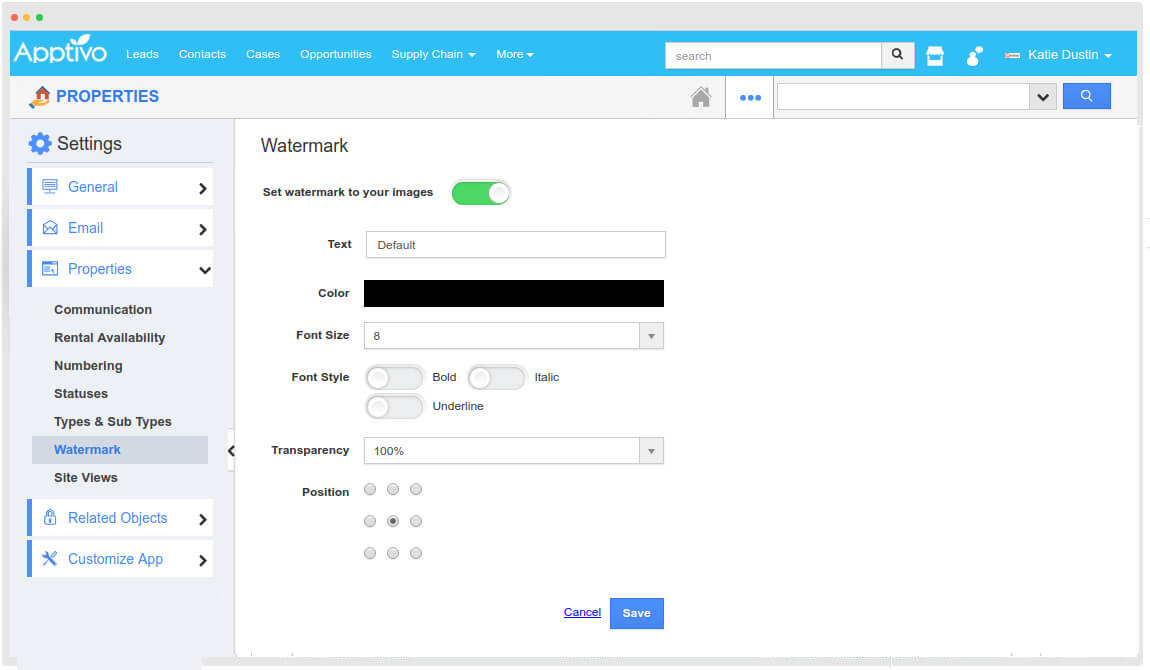Viewport: 1150px width, 670px height.
Task: Select the center position radio button
Action: coord(393,521)
